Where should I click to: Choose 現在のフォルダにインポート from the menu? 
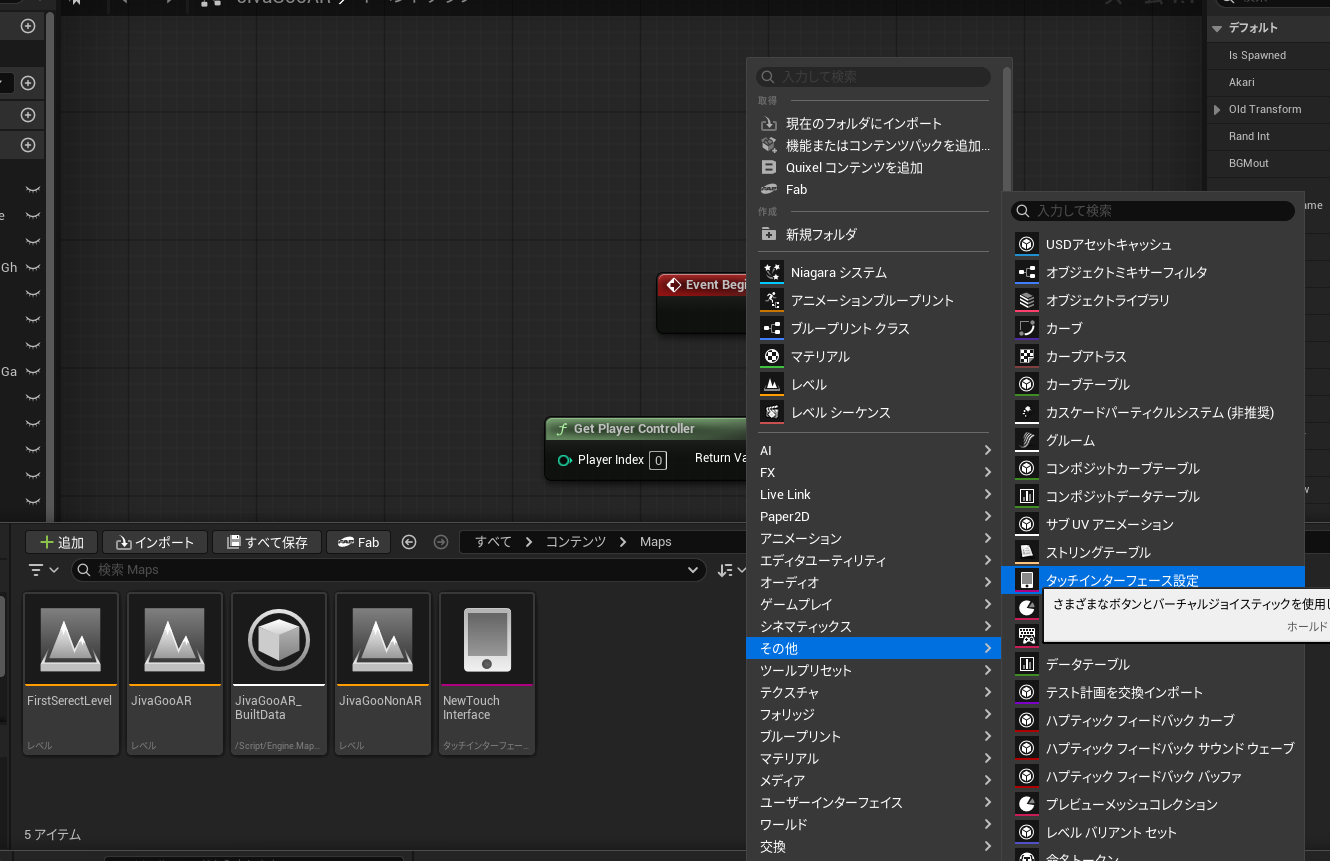(863, 123)
